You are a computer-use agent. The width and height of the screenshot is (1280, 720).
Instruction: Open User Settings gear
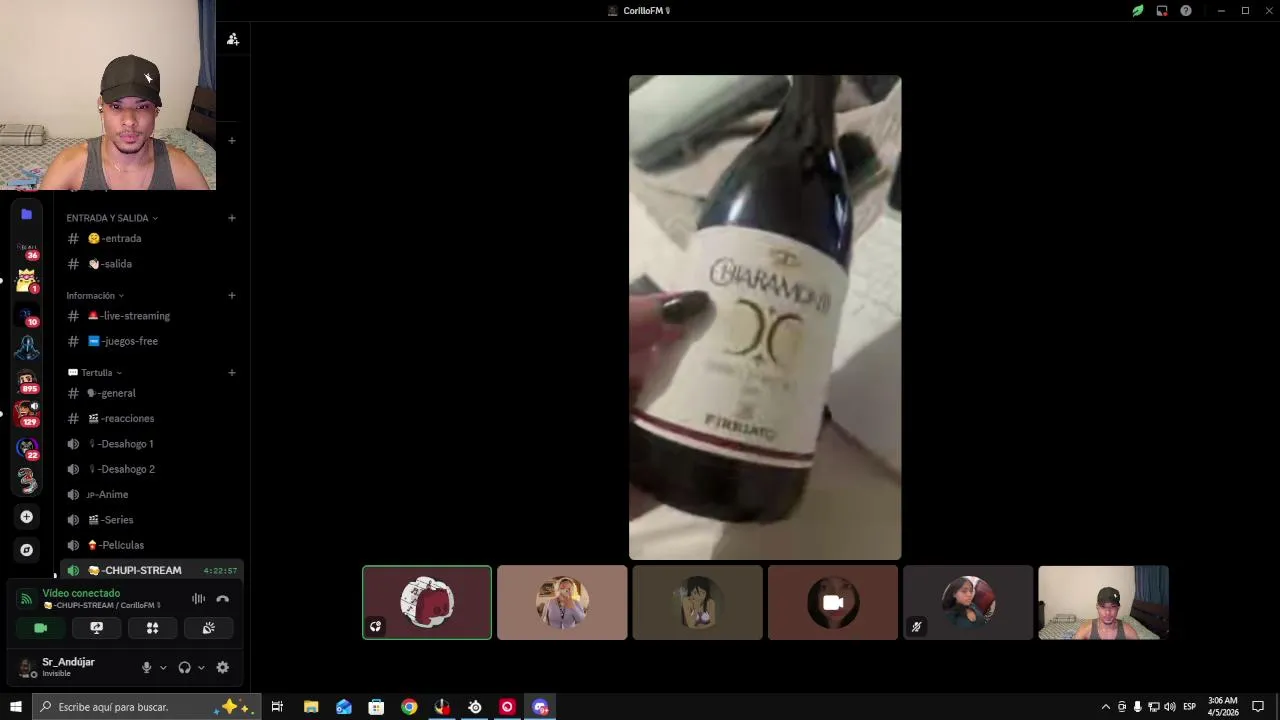(x=222, y=667)
